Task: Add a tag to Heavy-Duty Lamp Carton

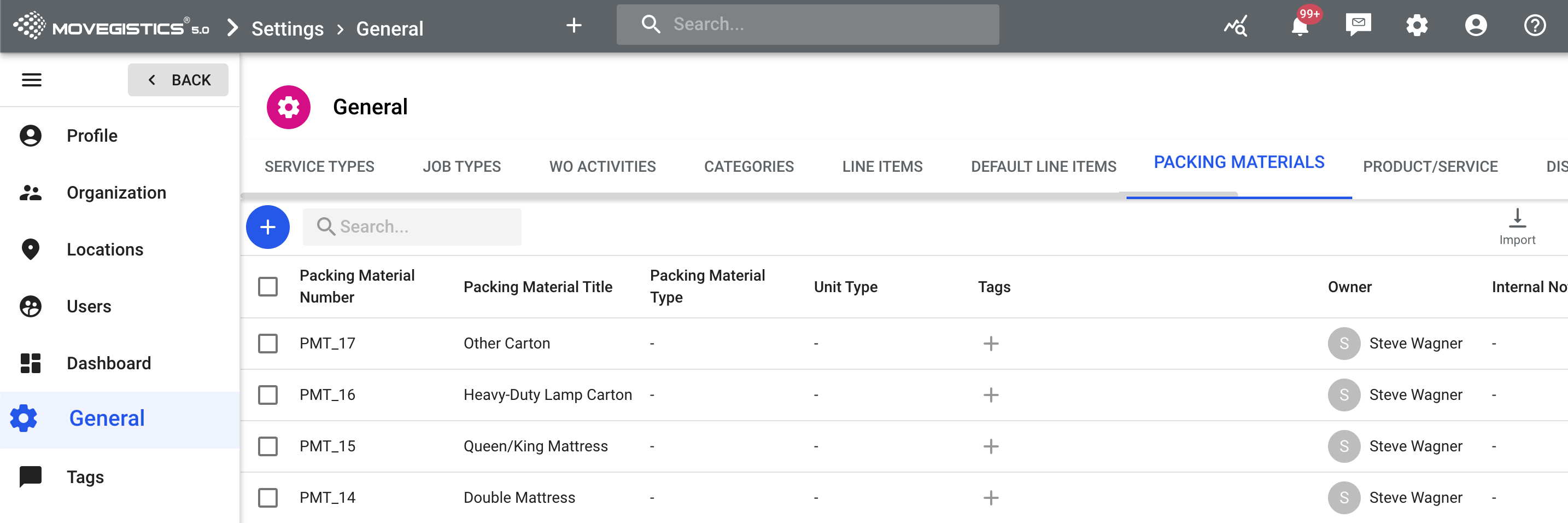Action: 990,395
